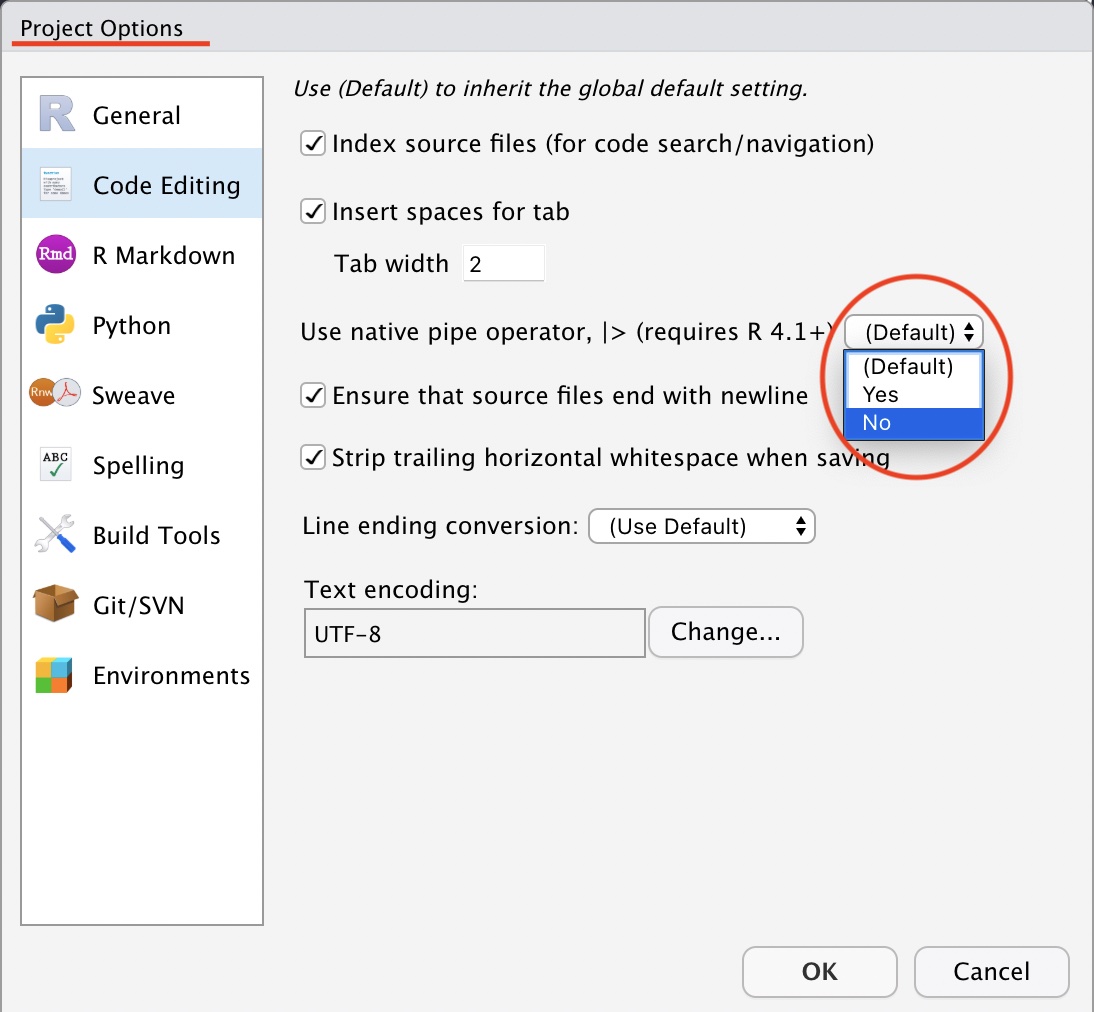The width and height of the screenshot is (1094, 1012).
Task: Select Yes in the open dropdown list
Action: pyautogui.click(x=878, y=394)
